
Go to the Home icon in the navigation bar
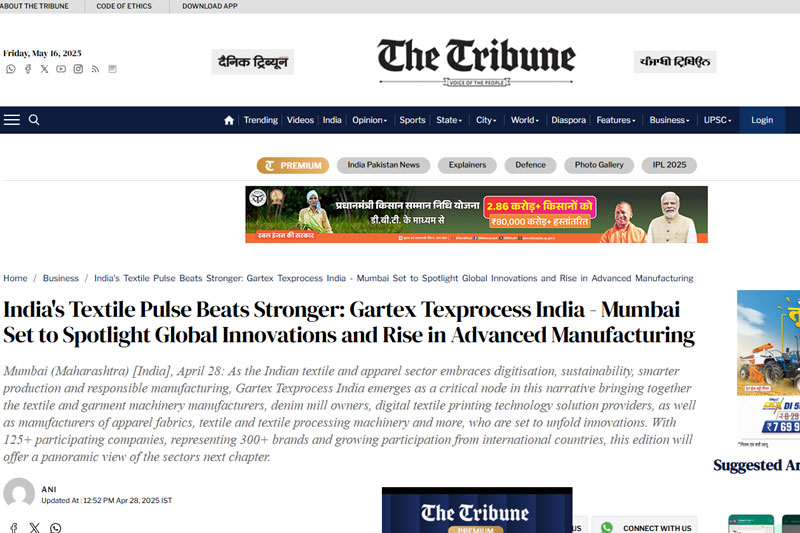point(229,120)
